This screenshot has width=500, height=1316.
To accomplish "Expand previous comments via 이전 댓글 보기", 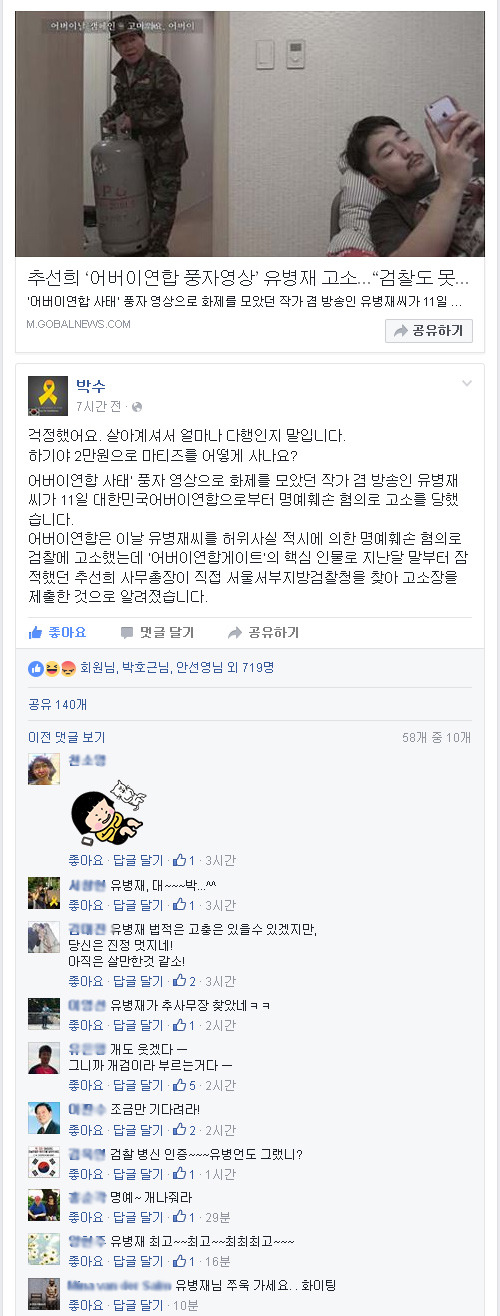I will [x=66, y=737].
